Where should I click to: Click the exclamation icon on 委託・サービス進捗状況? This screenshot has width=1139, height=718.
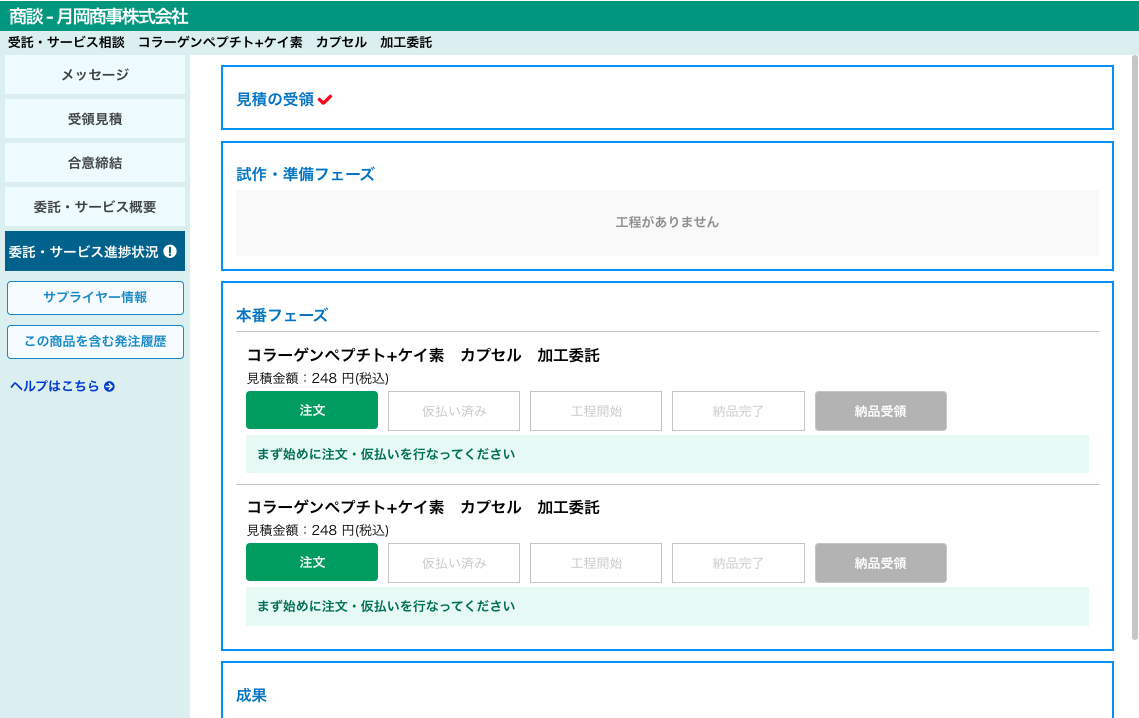[170, 252]
